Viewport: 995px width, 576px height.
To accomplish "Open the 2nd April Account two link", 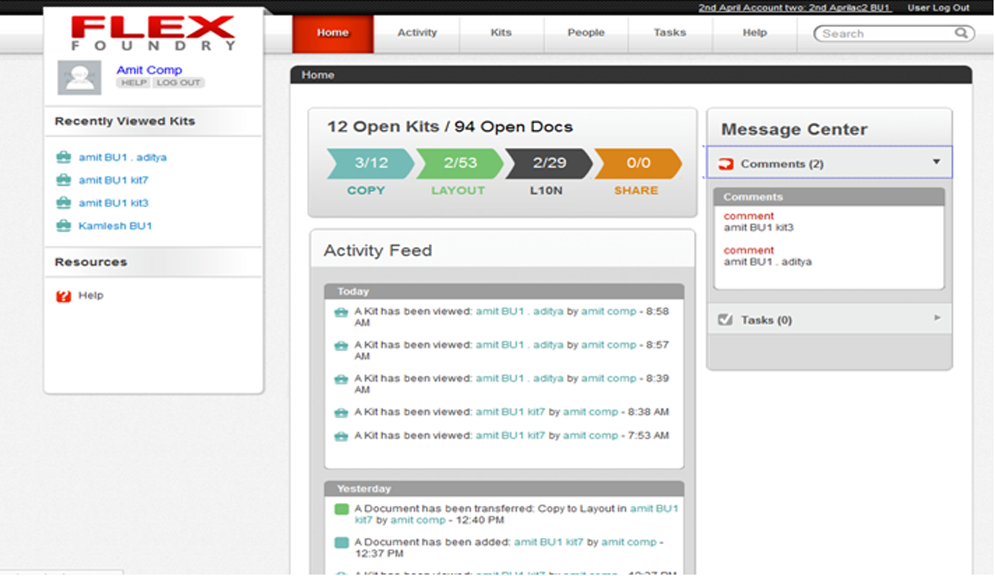I will [794, 8].
